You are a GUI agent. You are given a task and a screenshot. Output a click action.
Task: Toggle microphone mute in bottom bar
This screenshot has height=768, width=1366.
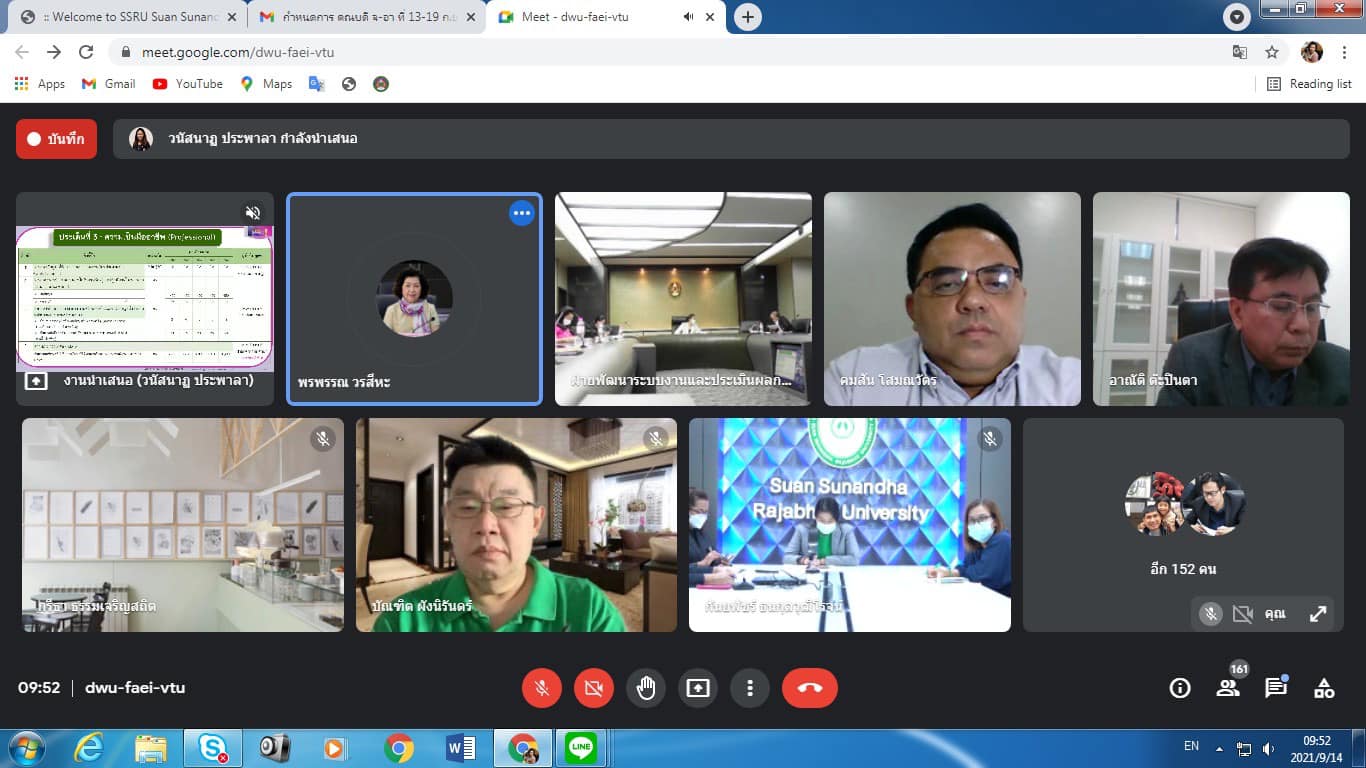pos(542,688)
